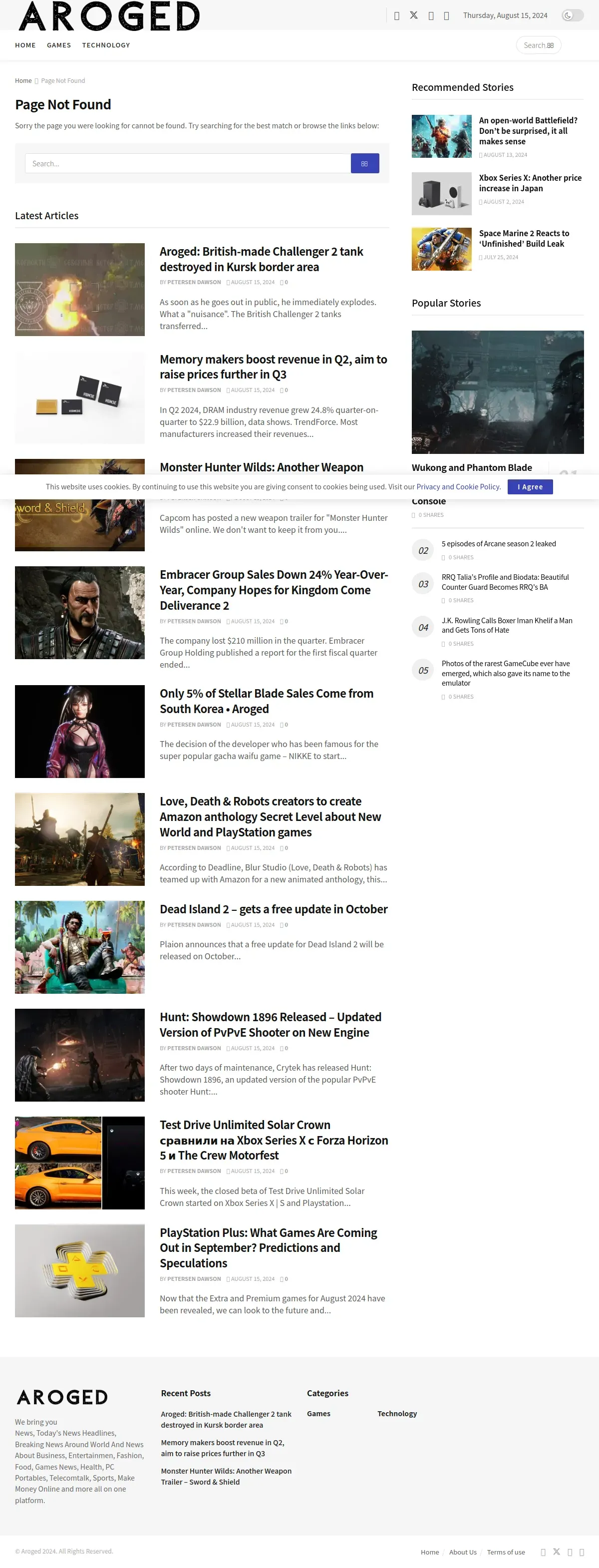599x1568 pixels.
Task: Open Hunt: Showdown 1896 Released article
Action: (x=270, y=1025)
